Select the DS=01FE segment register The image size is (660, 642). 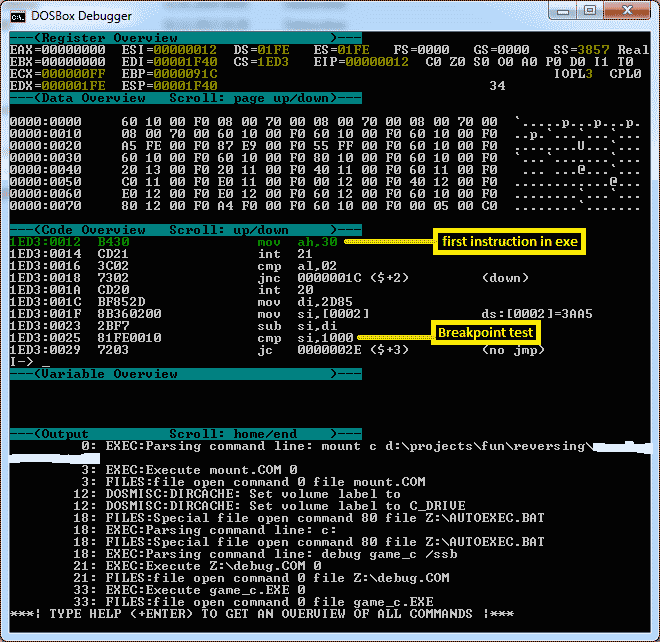point(261,50)
